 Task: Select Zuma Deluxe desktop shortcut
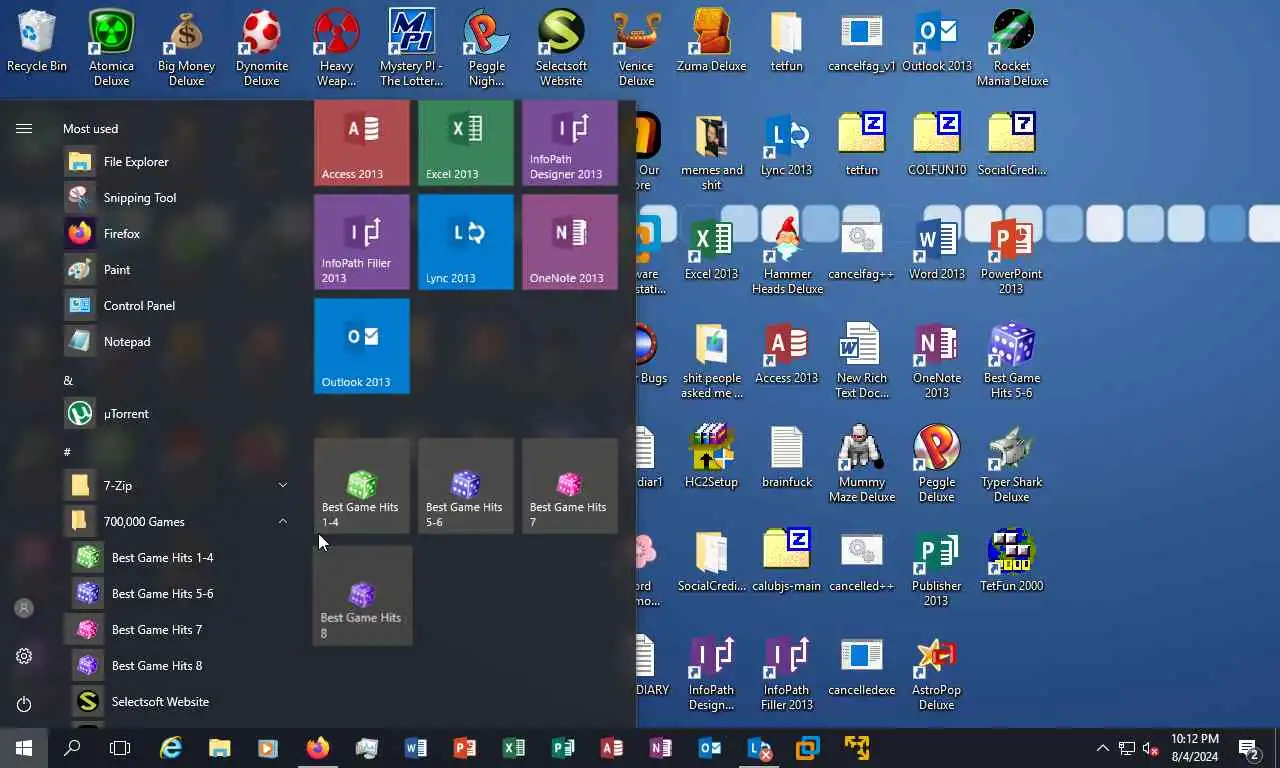coord(711,42)
